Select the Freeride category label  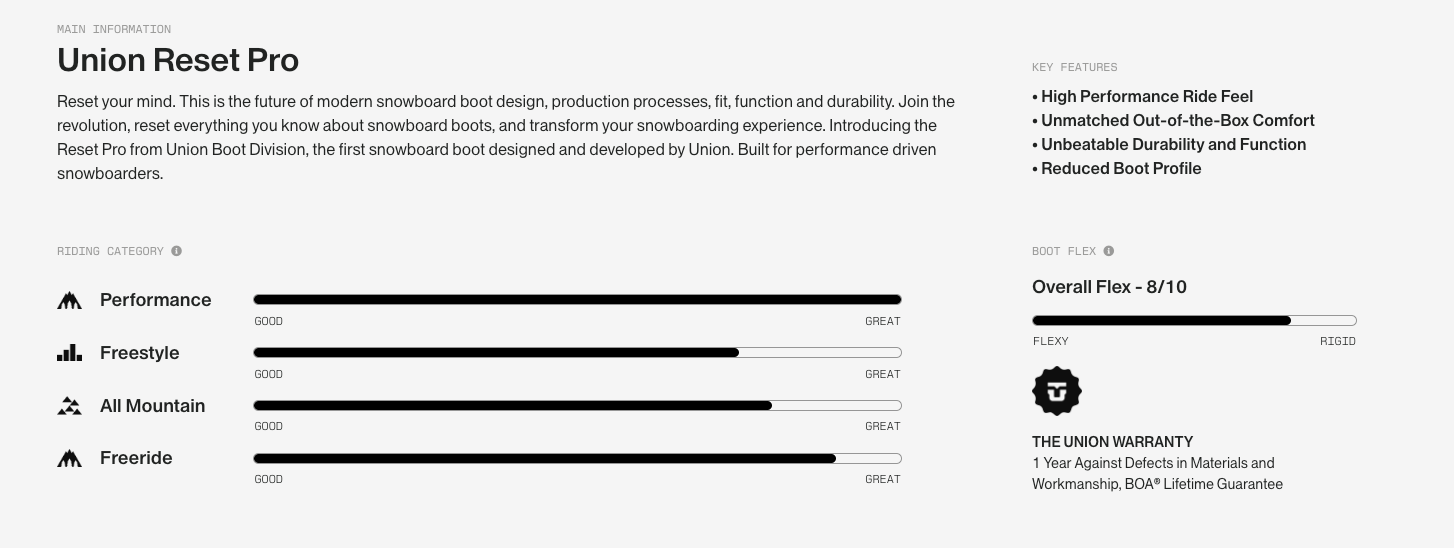pyautogui.click(x=136, y=458)
